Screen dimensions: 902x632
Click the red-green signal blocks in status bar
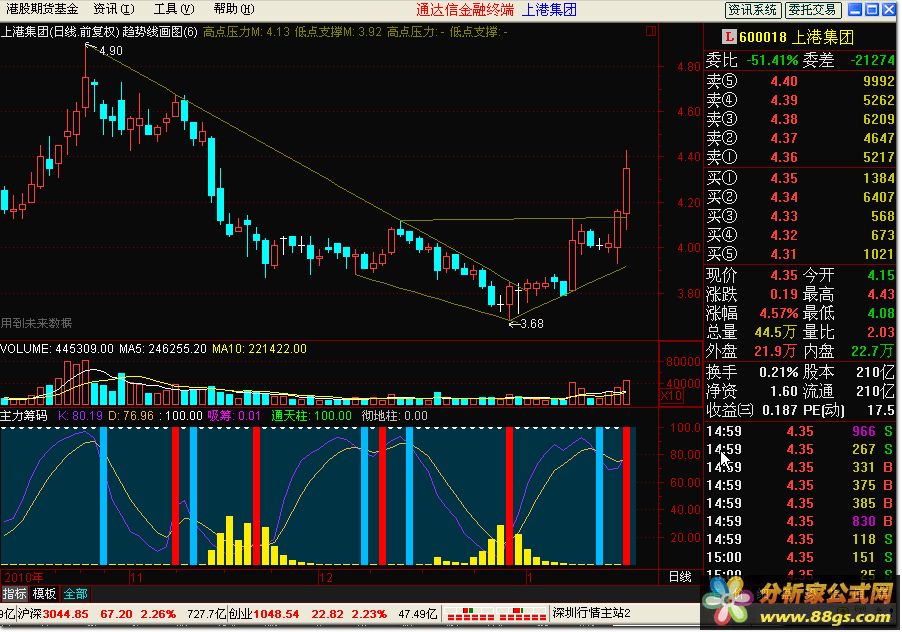pyautogui.click(x=497, y=614)
